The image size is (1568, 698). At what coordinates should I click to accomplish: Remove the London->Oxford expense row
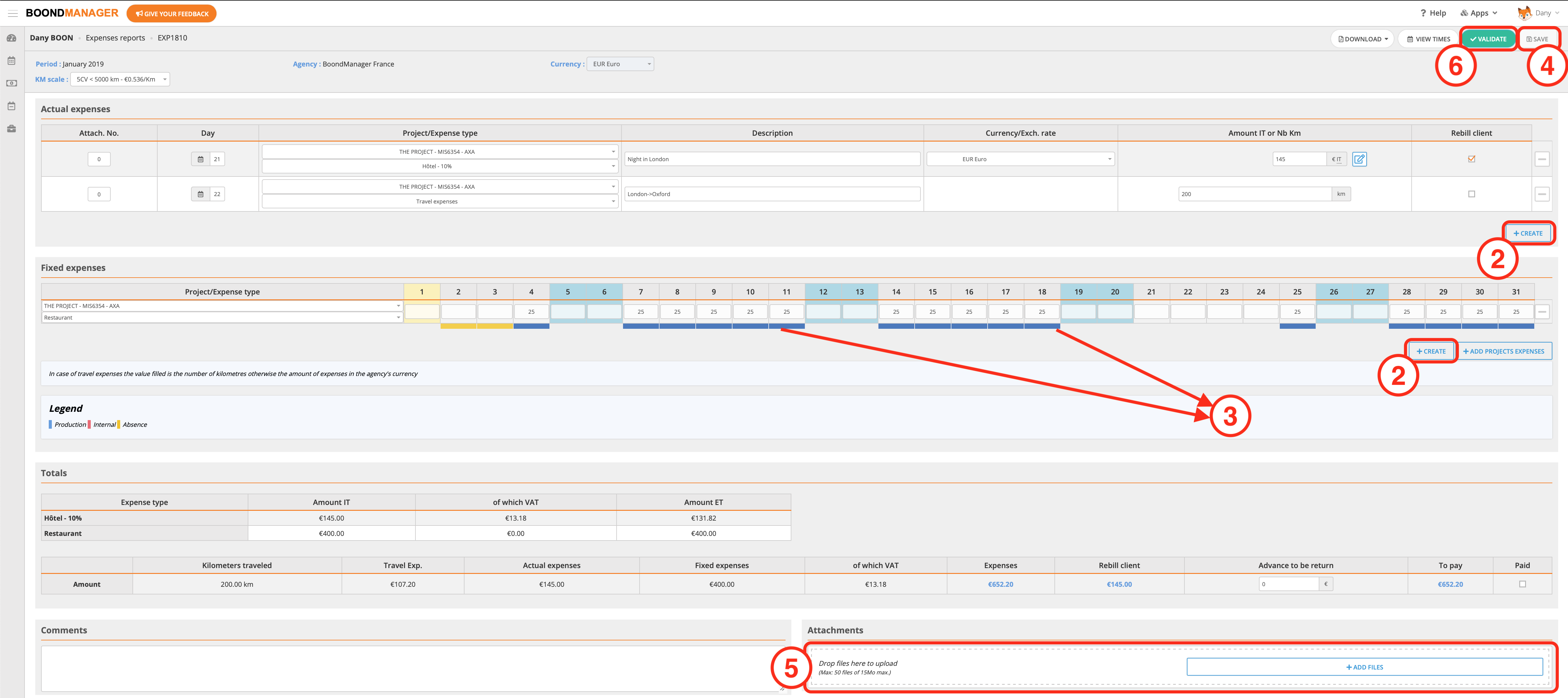coord(1542,194)
